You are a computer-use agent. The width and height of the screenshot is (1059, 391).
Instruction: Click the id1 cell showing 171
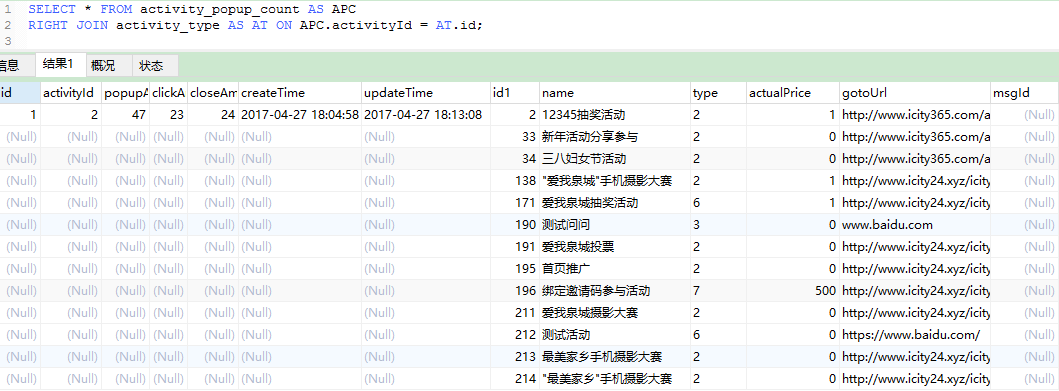pos(515,203)
